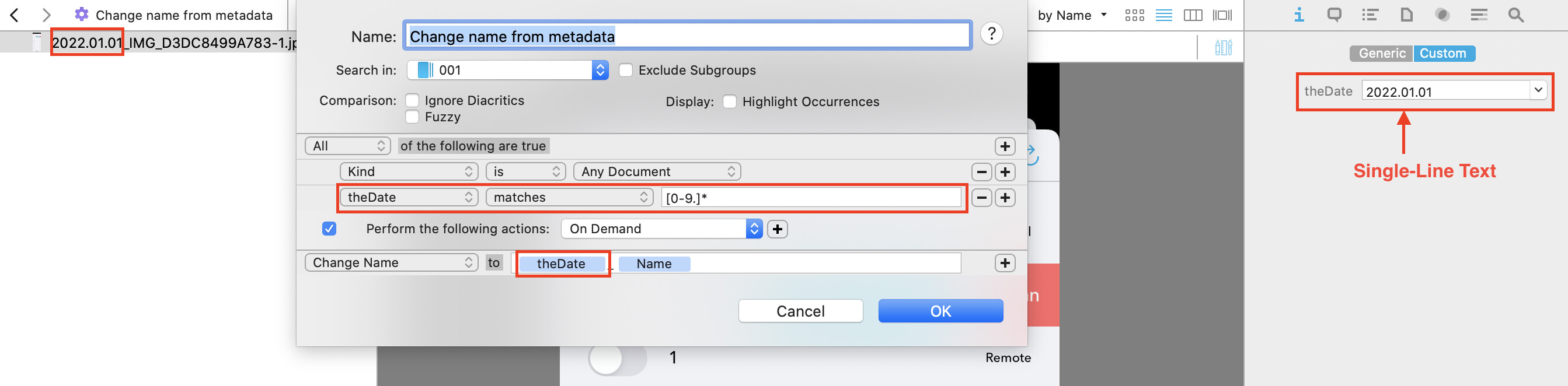This screenshot has width=1568, height=386.
Task: Open the matches operator dropdown
Action: [569, 198]
